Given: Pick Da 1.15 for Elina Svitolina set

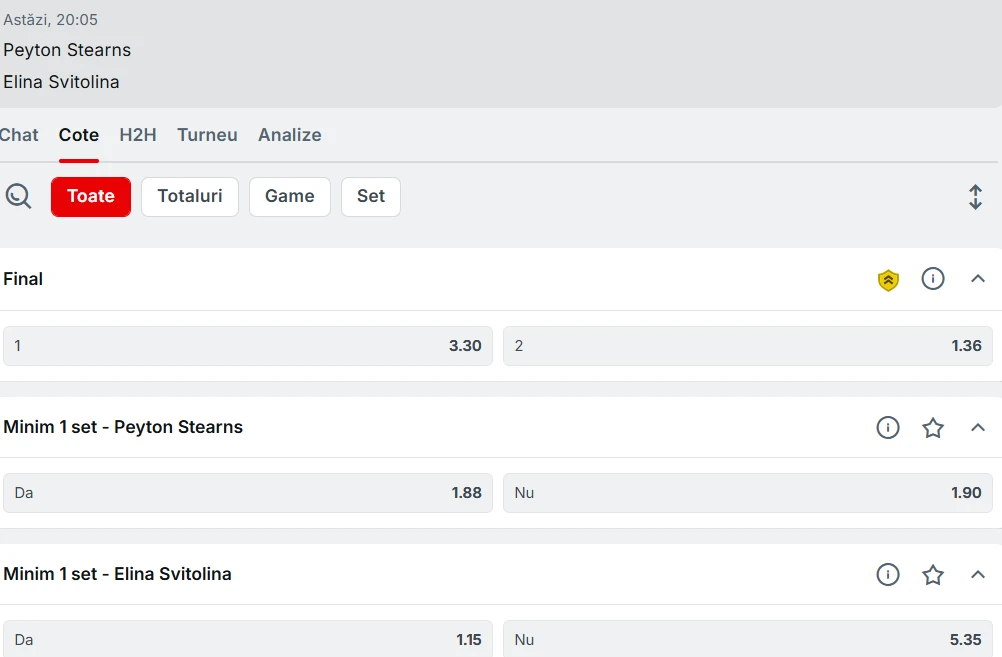Looking at the screenshot, I should 248,638.
